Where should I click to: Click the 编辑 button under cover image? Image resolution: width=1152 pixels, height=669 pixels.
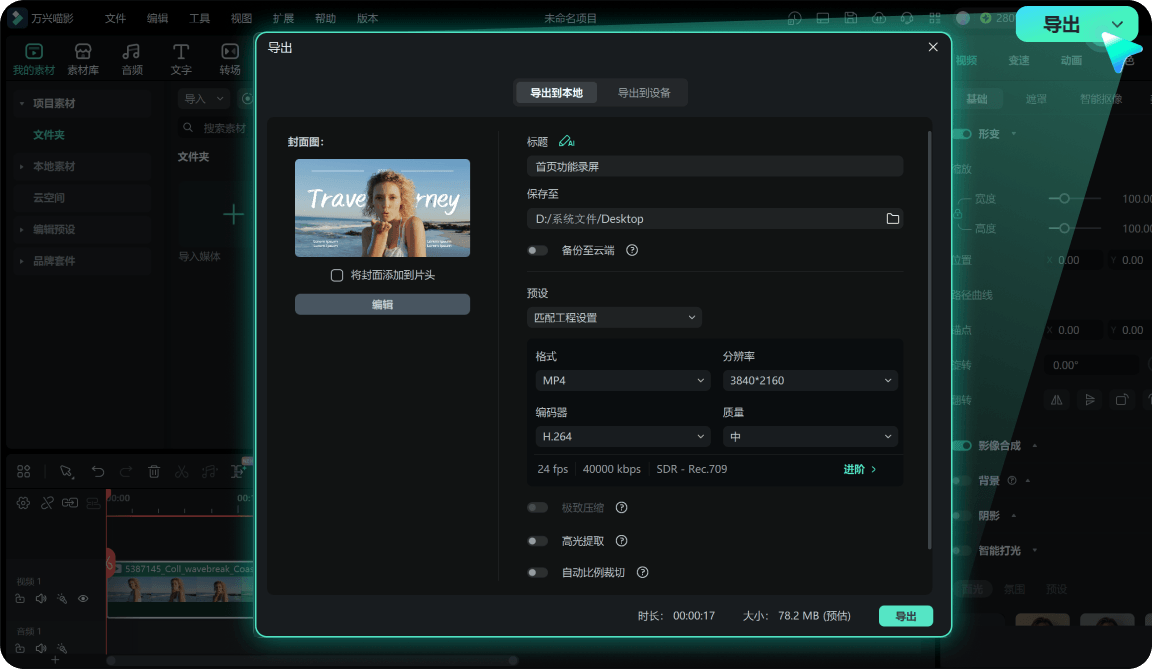tap(382, 304)
